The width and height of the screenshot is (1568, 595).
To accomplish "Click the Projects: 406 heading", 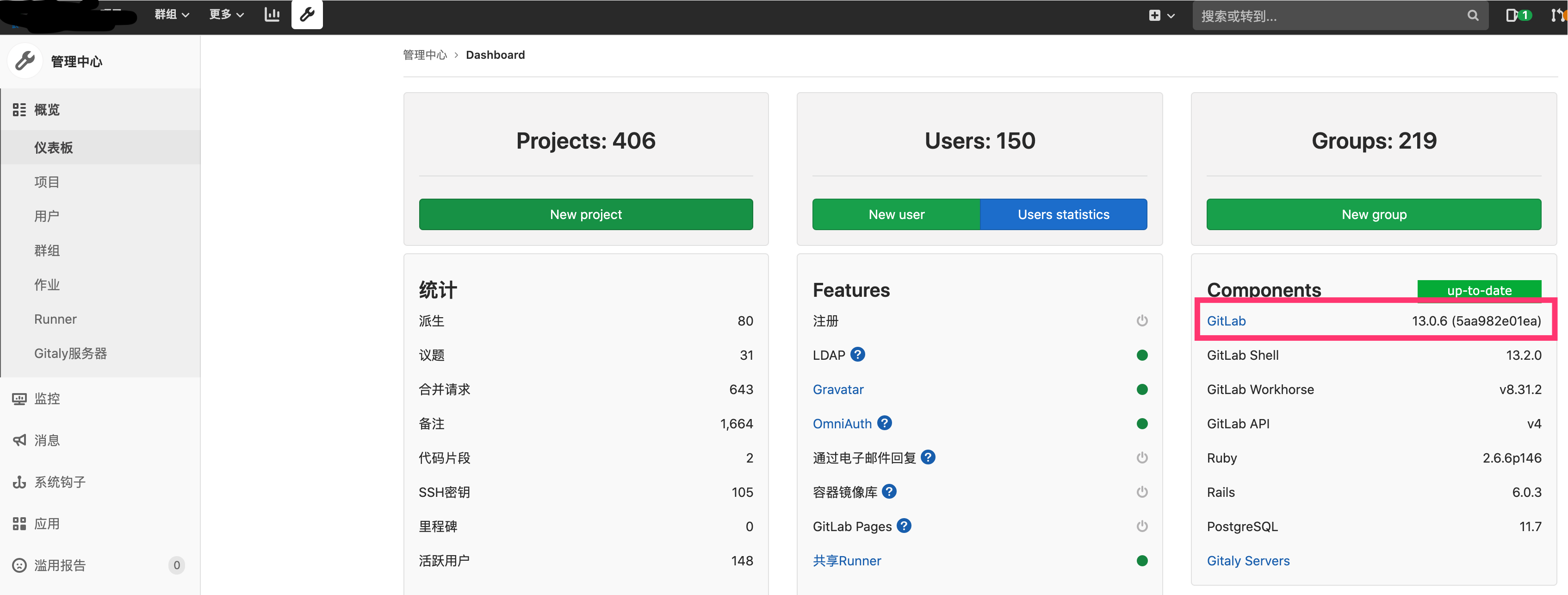I will coord(586,141).
